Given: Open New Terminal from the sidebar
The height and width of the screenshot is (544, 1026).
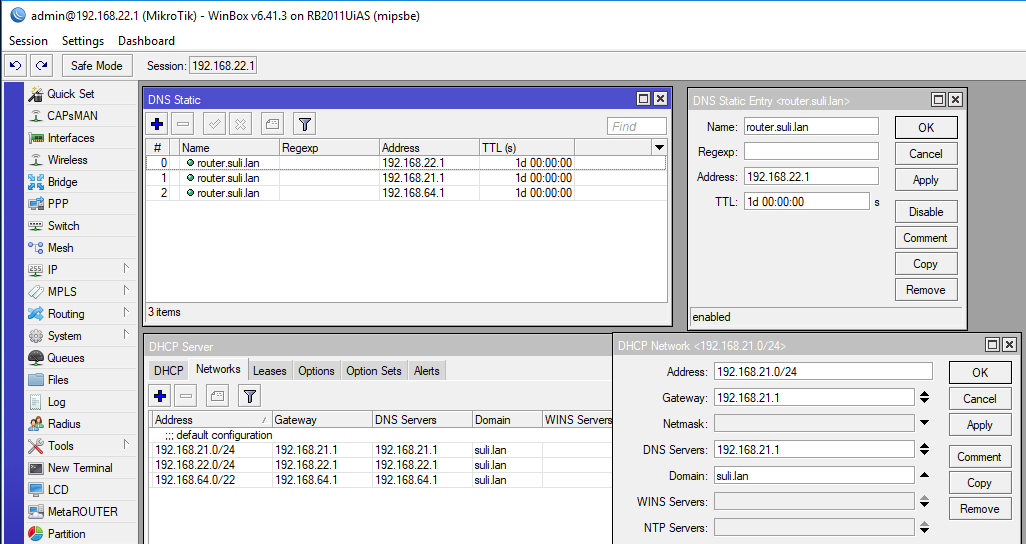Looking at the screenshot, I should [79, 468].
